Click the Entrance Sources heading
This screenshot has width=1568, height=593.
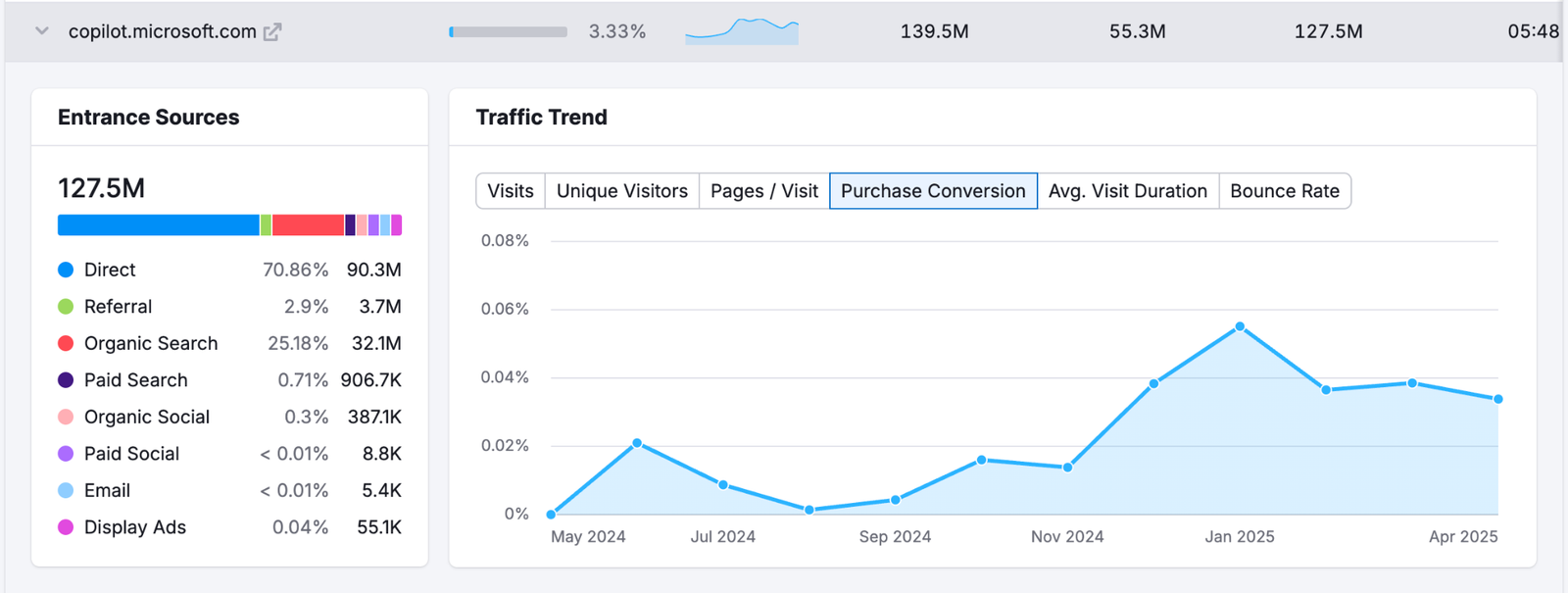[x=149, y=118]
